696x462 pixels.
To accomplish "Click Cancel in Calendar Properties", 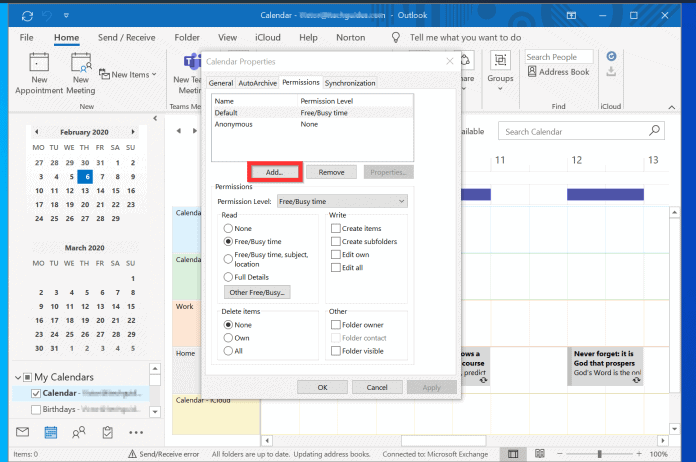I will pyautogui.click(x=377, y=387).
